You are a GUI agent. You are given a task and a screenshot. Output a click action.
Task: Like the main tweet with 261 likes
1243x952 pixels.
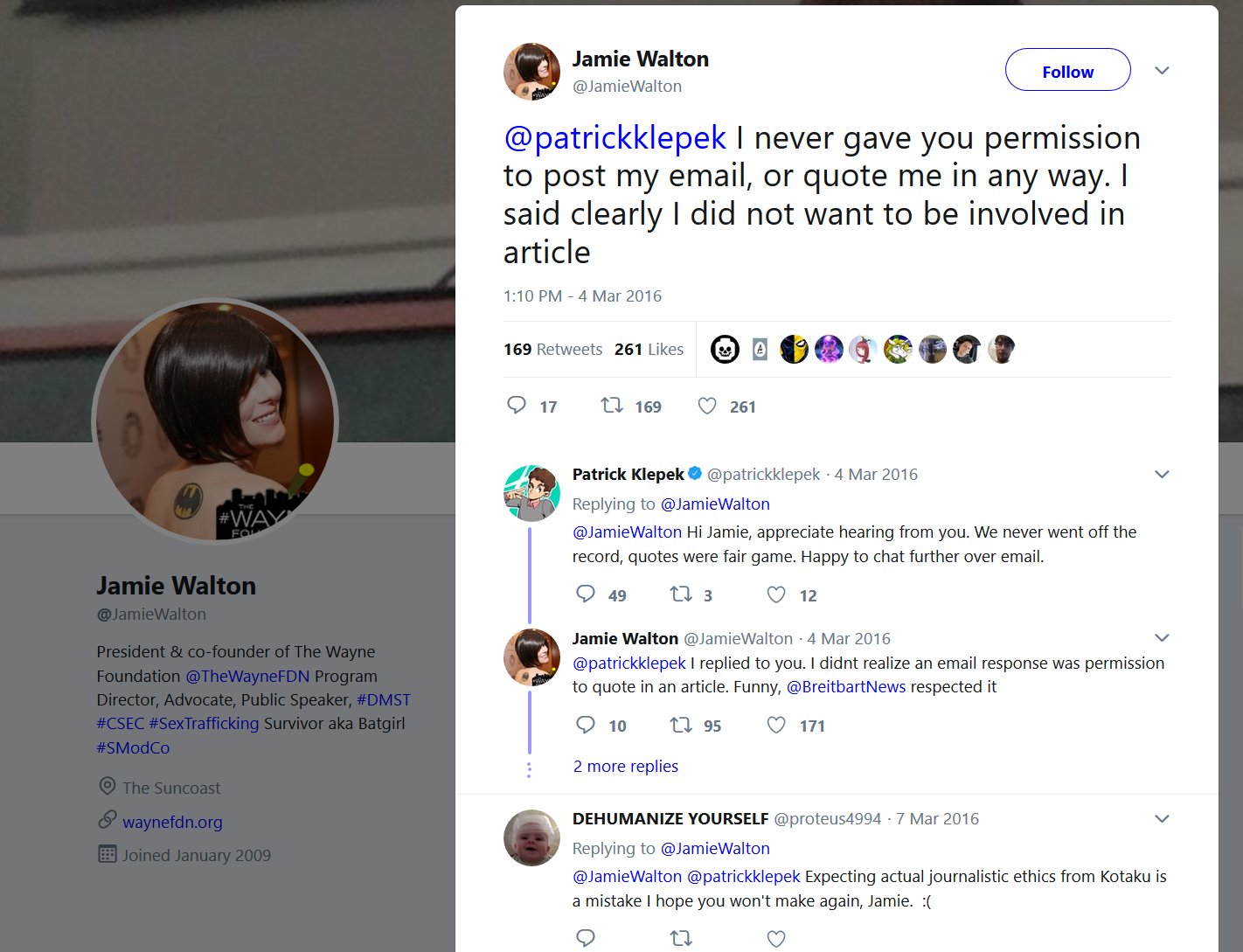[707, 406]
